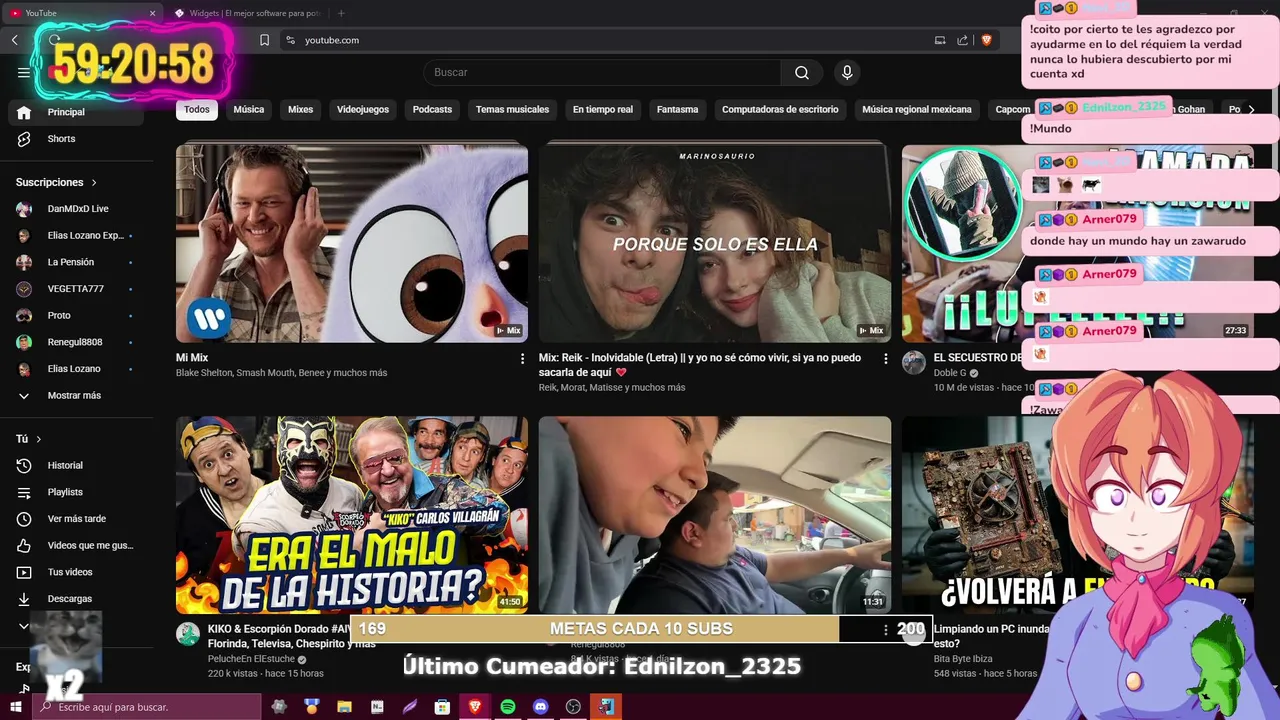Open PelucheEn ElEstuche channel avatar
This screenshot has width=1280, height=720.
tap(188, 634)
